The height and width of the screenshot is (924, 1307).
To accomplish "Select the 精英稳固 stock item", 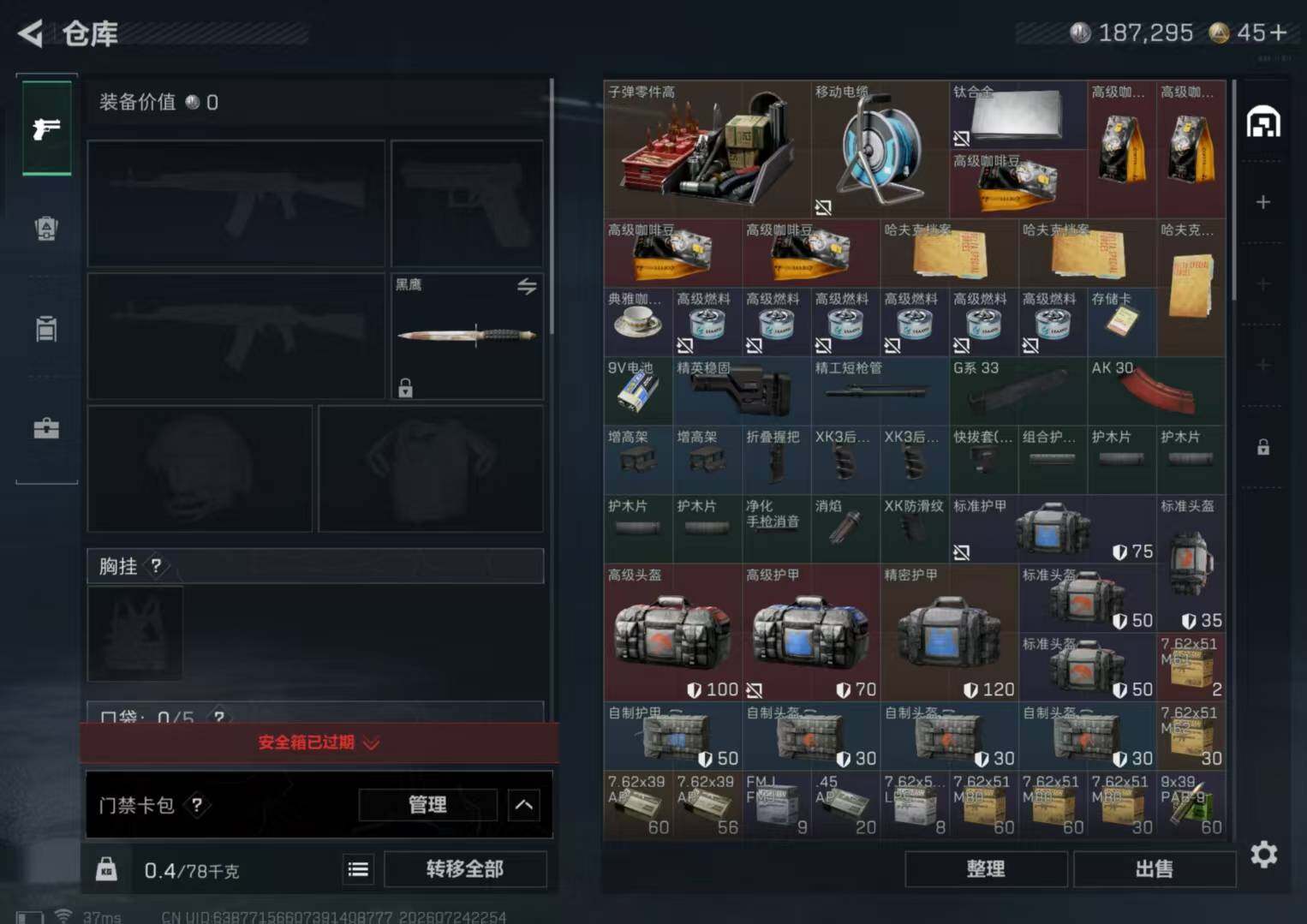I will pyautogui.click(x=742, y=391).
